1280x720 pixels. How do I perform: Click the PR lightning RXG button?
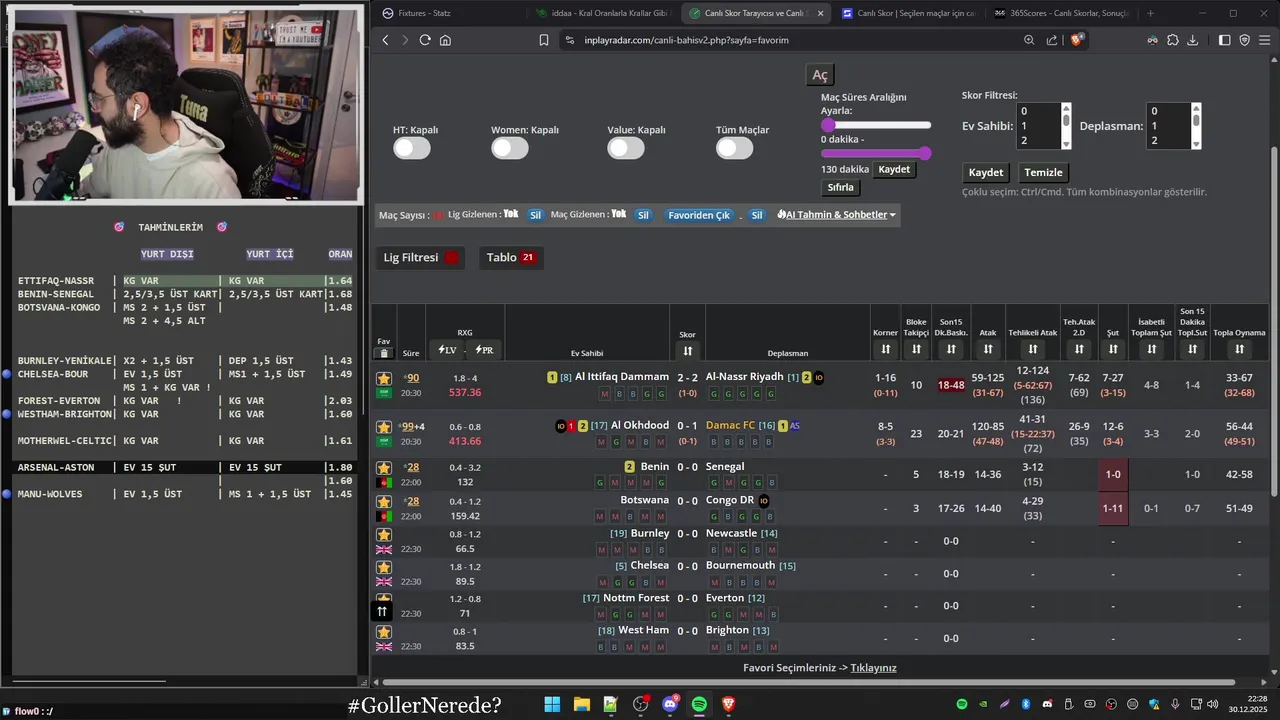484,350
